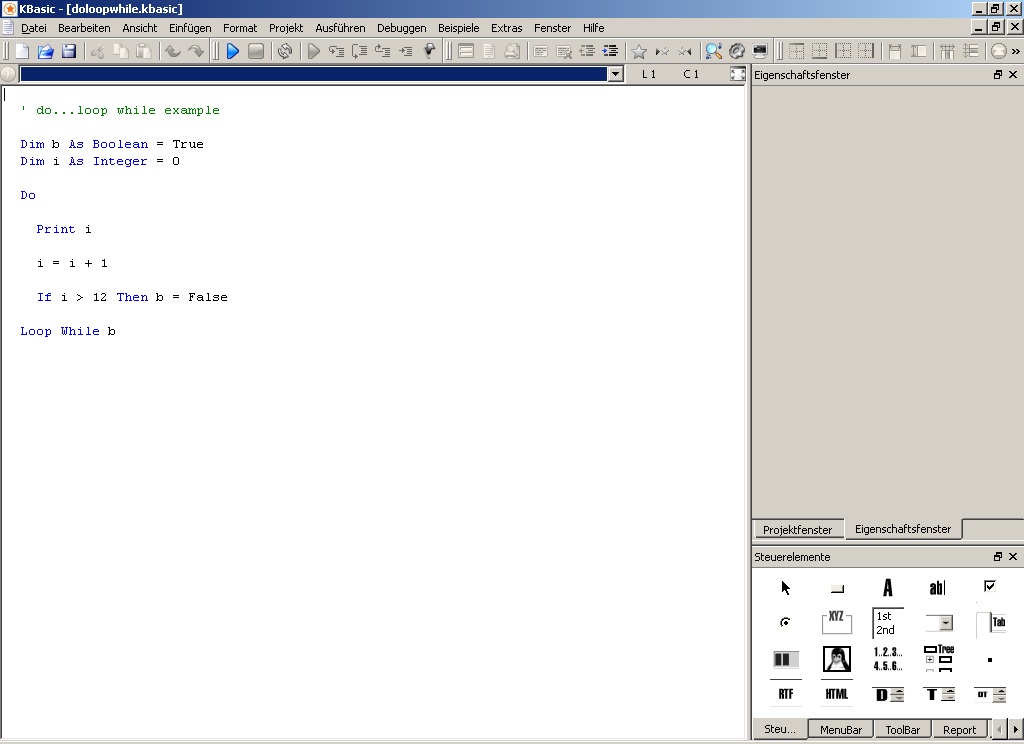Select the TreeView control in Steuerelemente

pyautogui.click(x=938, y=659)
